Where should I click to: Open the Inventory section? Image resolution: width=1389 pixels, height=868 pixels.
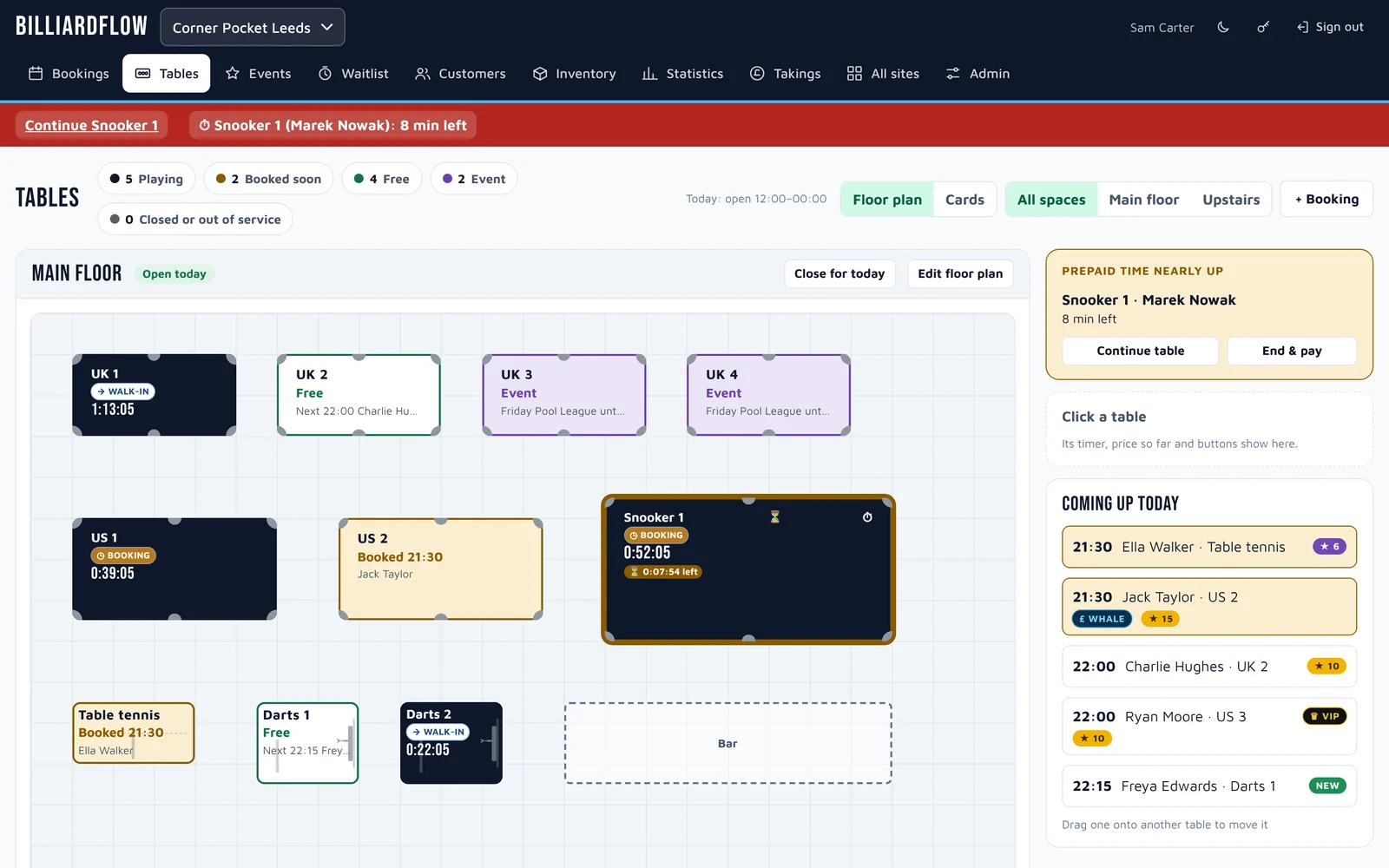[574, 74]
